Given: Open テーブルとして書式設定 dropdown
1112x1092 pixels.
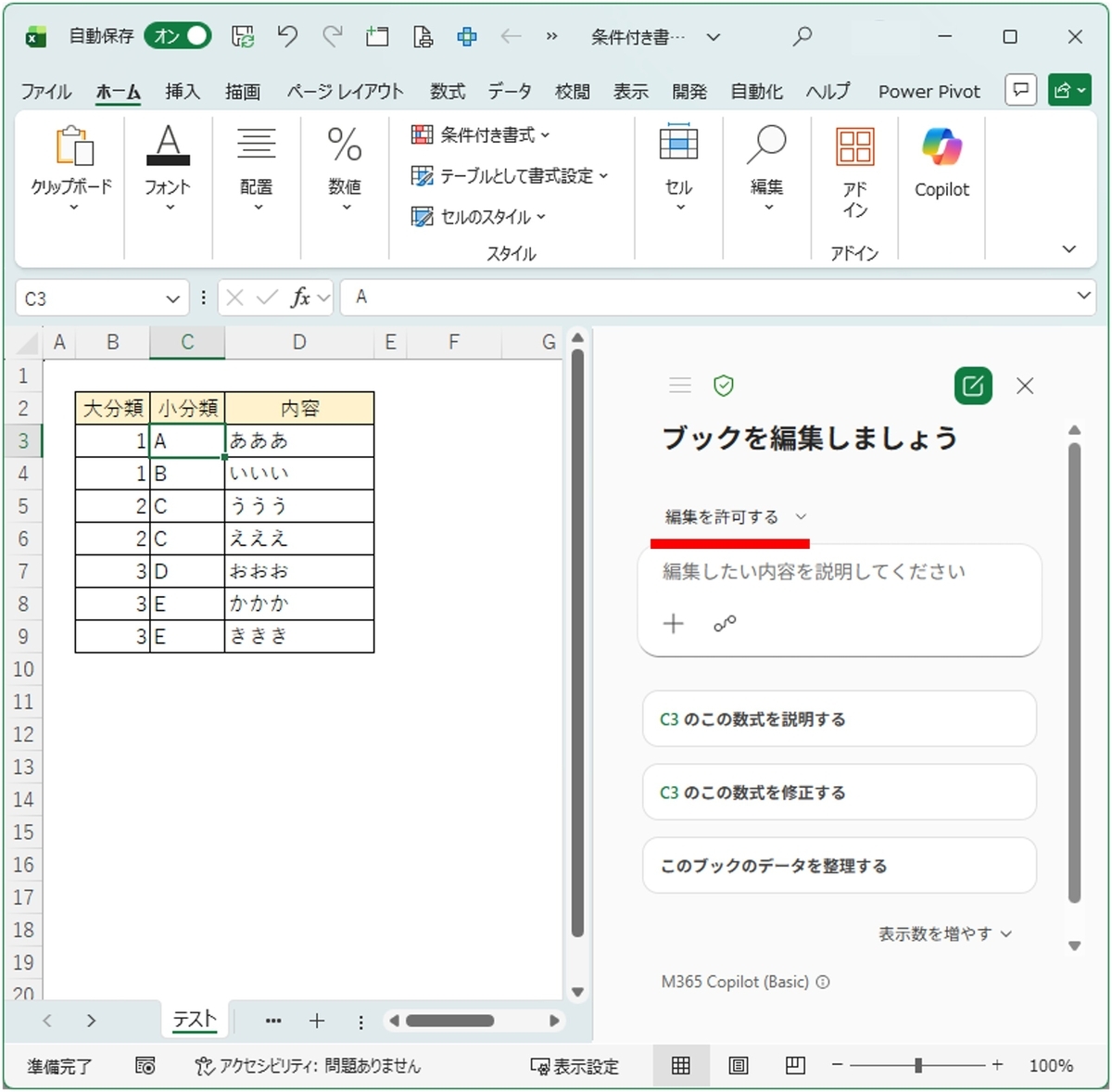Looking at the screenshot, I should 510,175.
